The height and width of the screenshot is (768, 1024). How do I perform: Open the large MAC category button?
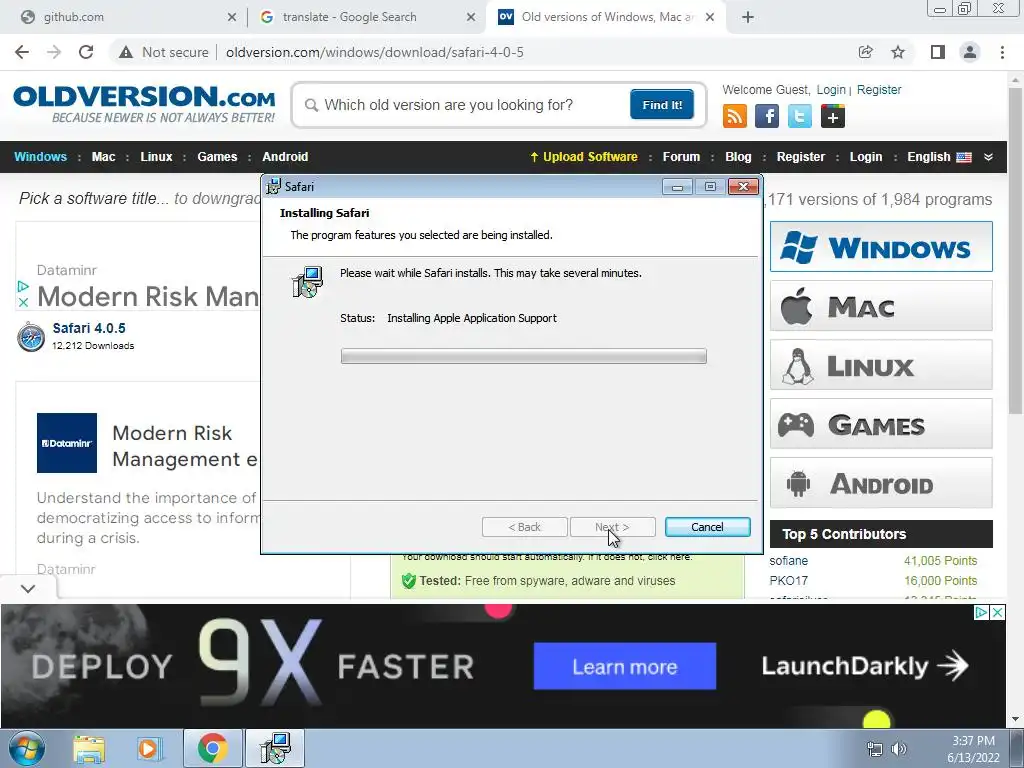pyautogui.click(x=881, y=306)
